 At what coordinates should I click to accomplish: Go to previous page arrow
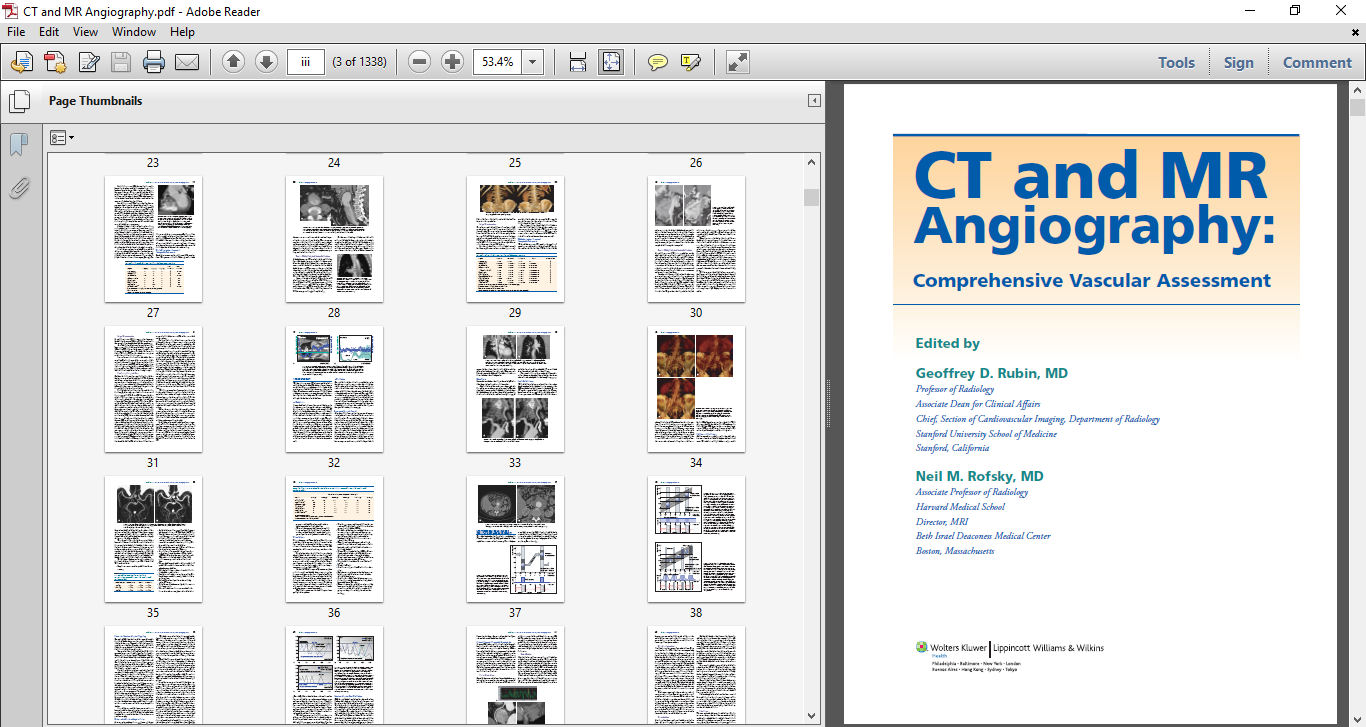click(233, 62)
